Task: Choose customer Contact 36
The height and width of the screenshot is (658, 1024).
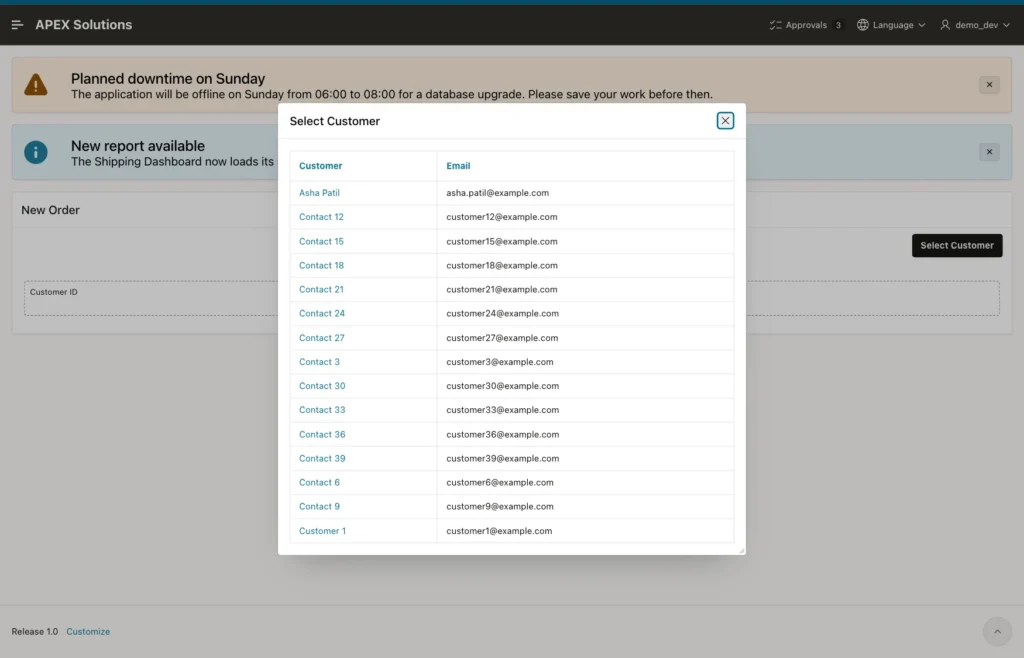Action: tap(322, 434)
